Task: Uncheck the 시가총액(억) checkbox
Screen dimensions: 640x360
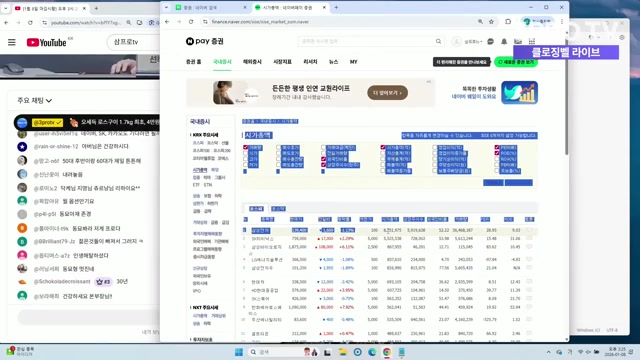Action: (383, 147)
